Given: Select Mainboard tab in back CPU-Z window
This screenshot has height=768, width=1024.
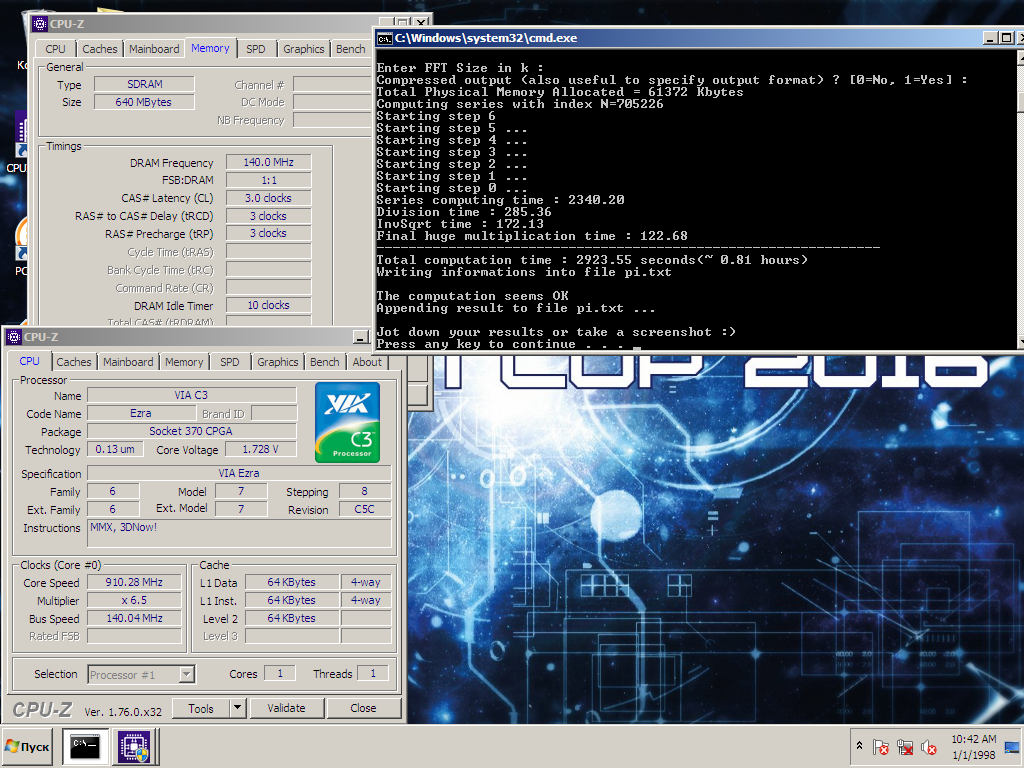Looking at the screenshot, I should point(154,49).
